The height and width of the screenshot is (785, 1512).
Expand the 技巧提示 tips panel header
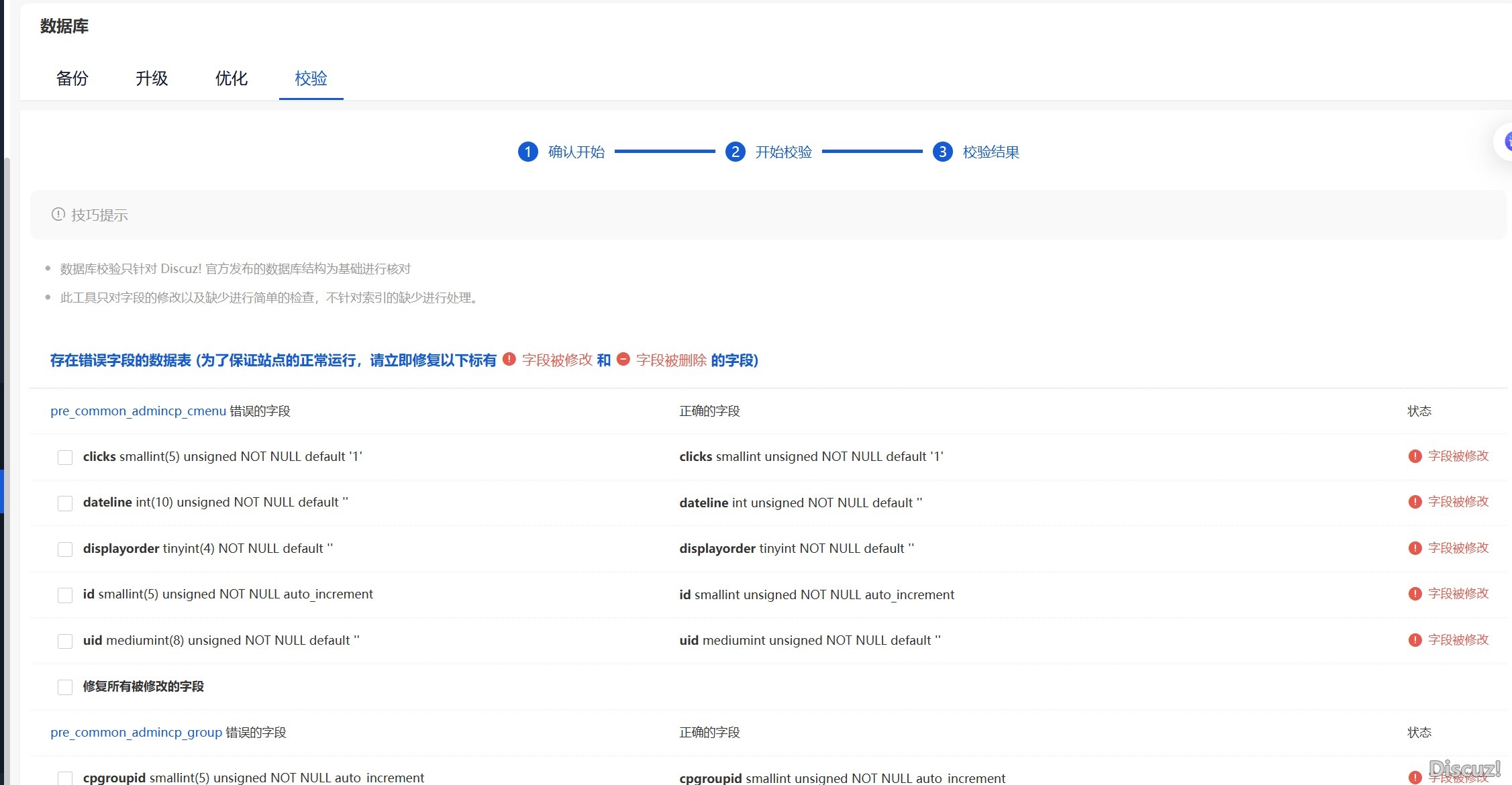(99, 215)
